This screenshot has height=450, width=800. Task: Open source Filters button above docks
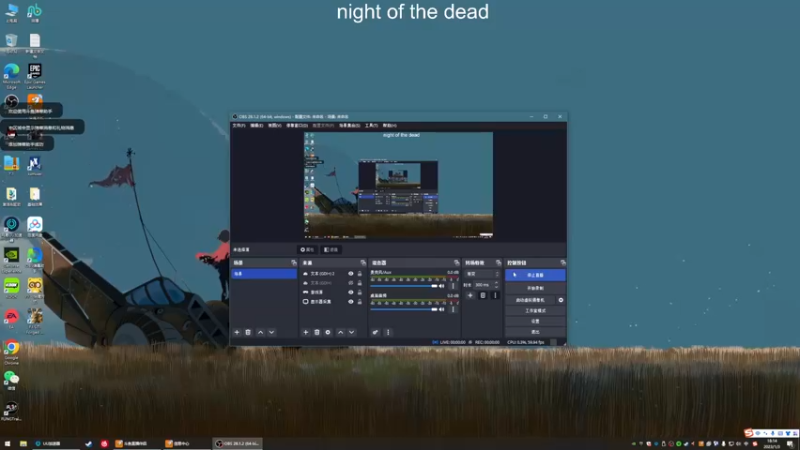pyautogui.click(x=331, y=250)
